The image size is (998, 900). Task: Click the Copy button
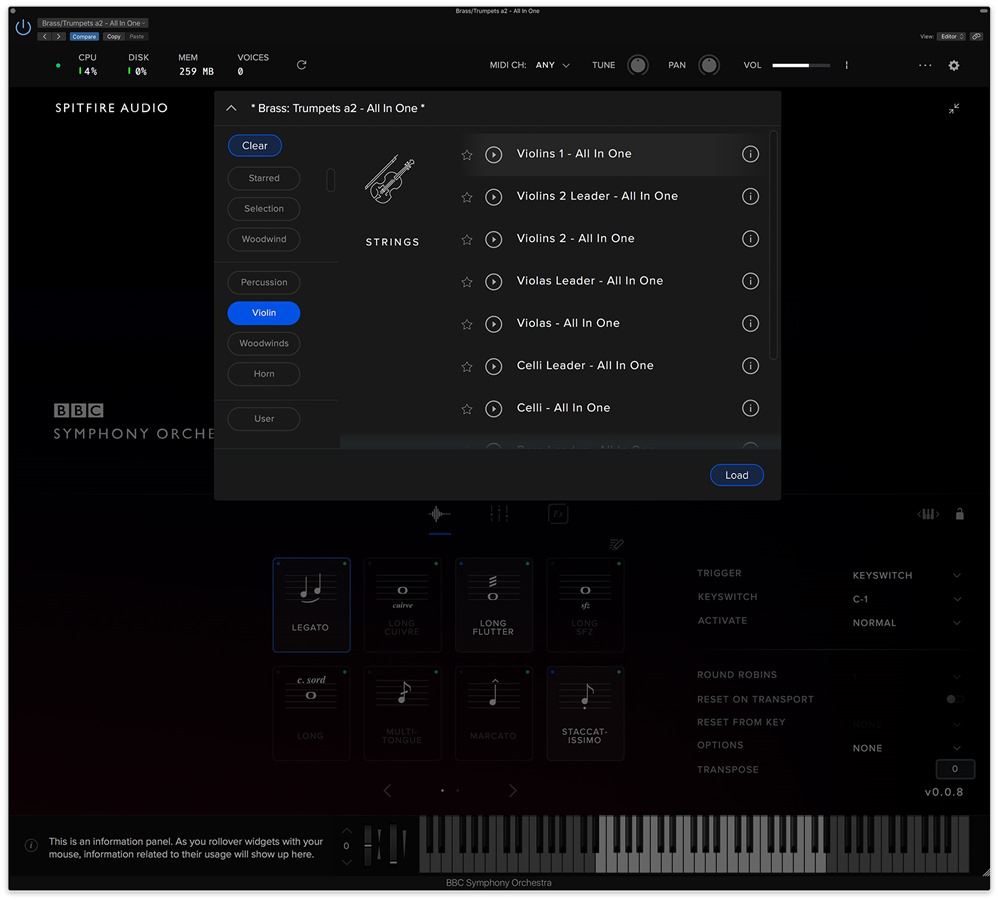tap(114, 36)
